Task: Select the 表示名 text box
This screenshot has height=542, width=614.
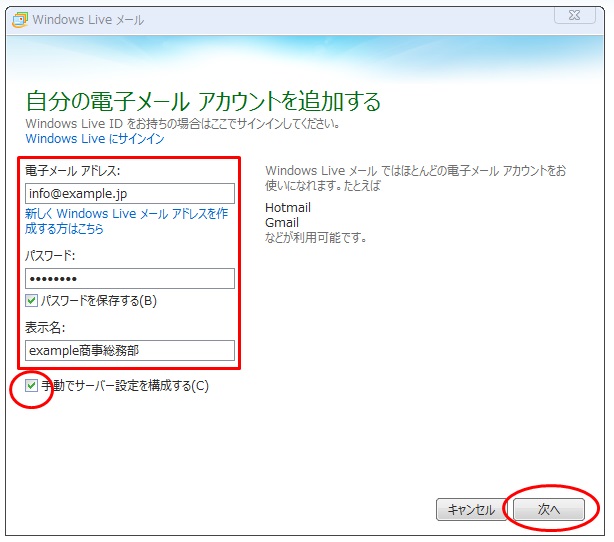Action: click(129, 350)
